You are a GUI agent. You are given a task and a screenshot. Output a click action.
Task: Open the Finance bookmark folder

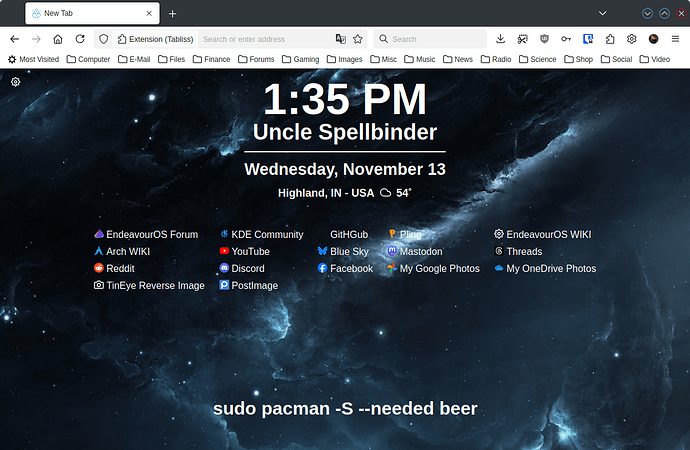point(211,59)
